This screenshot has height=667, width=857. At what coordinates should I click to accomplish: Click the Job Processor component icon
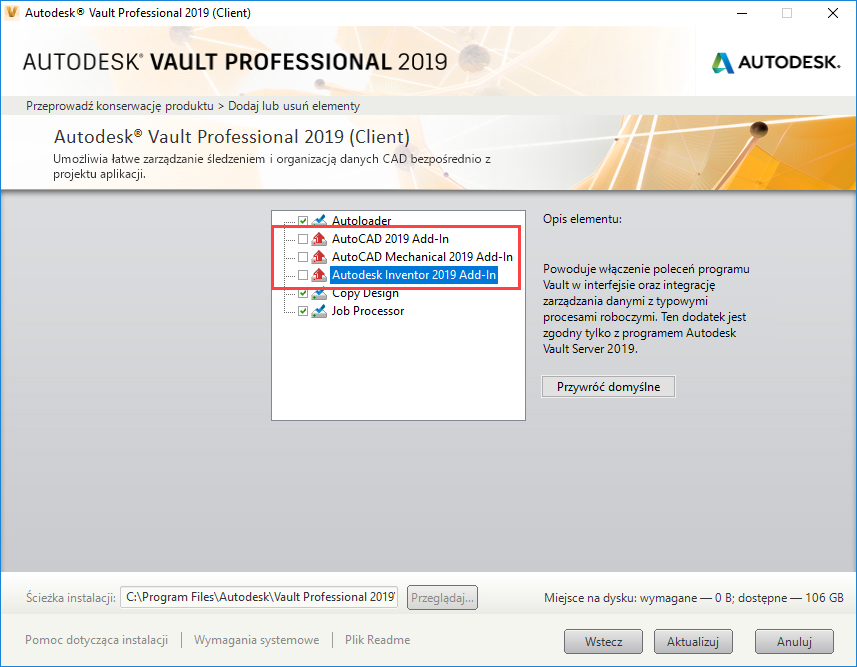(319, 311)
